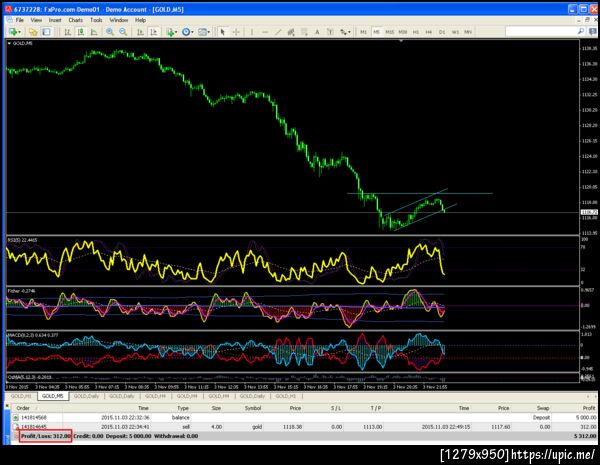
Task: Open the Charts menu
Action: point(75,20)
